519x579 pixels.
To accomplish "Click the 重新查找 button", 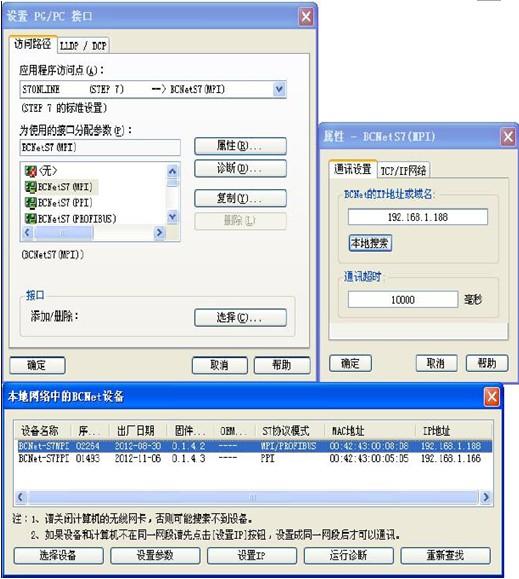I will point(446,555).
